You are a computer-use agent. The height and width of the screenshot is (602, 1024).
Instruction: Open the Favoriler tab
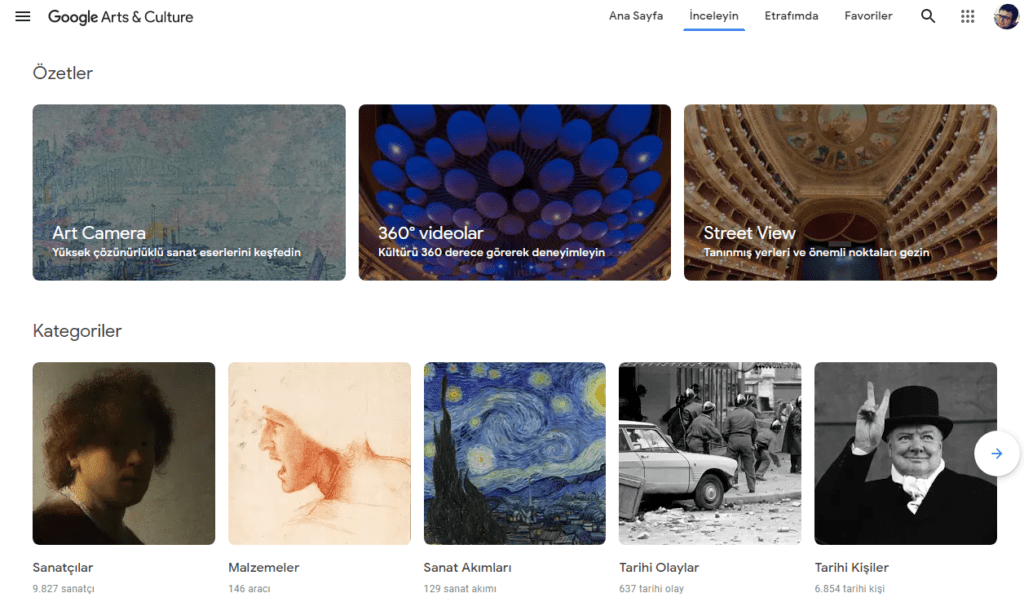coord(868,16)
